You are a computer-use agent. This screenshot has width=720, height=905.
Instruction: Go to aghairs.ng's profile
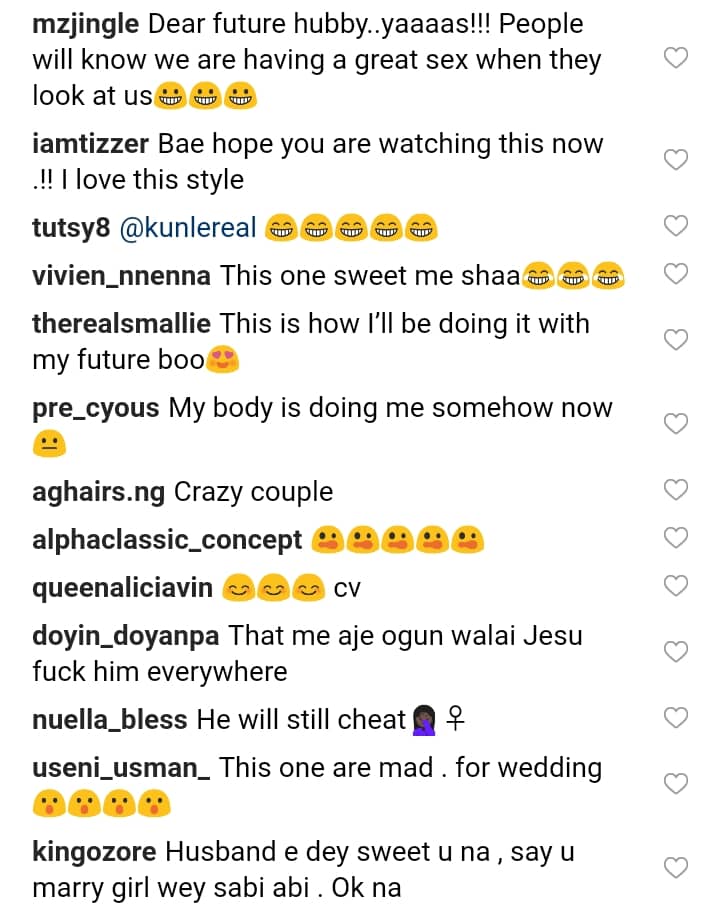click(99, 492)
